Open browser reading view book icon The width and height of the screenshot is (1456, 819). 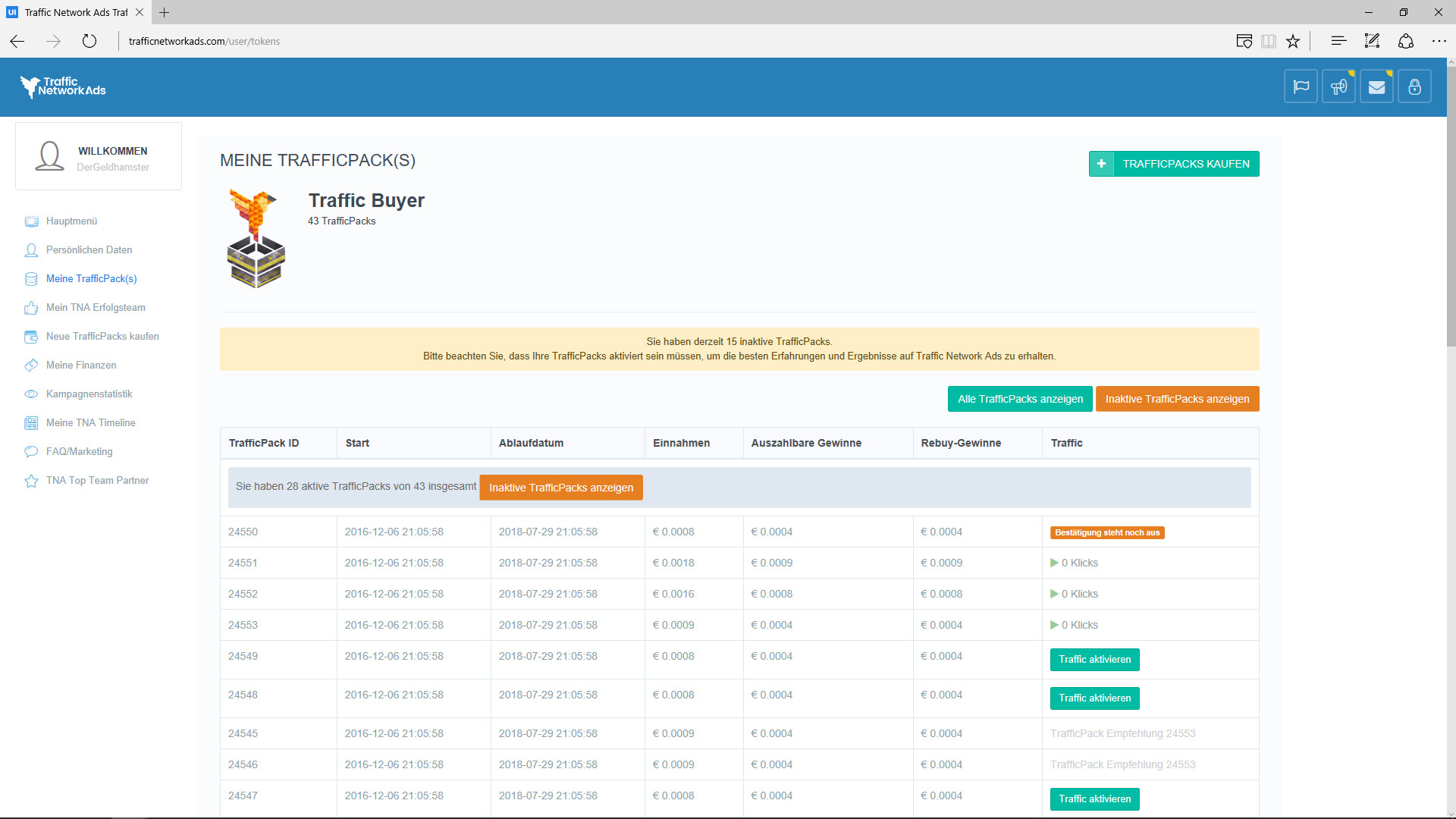tap(1269, 41)
